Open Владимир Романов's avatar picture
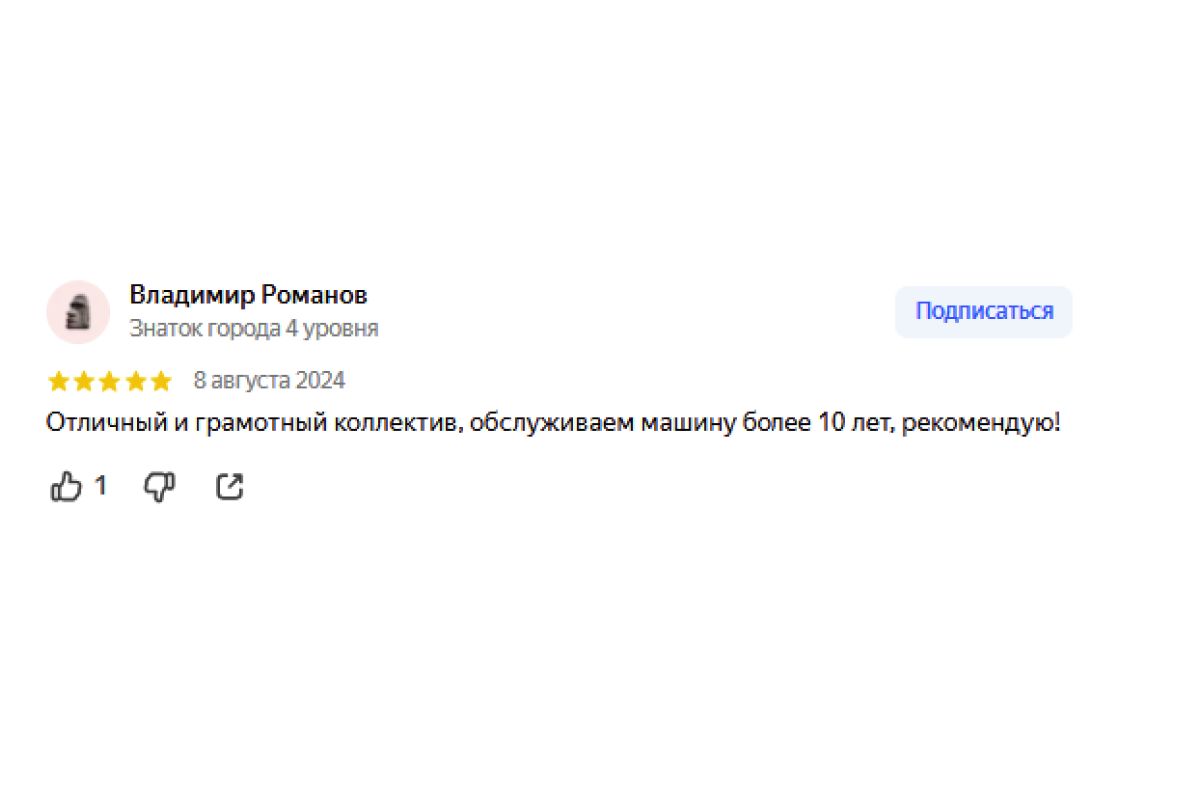 tap(78, 312)
